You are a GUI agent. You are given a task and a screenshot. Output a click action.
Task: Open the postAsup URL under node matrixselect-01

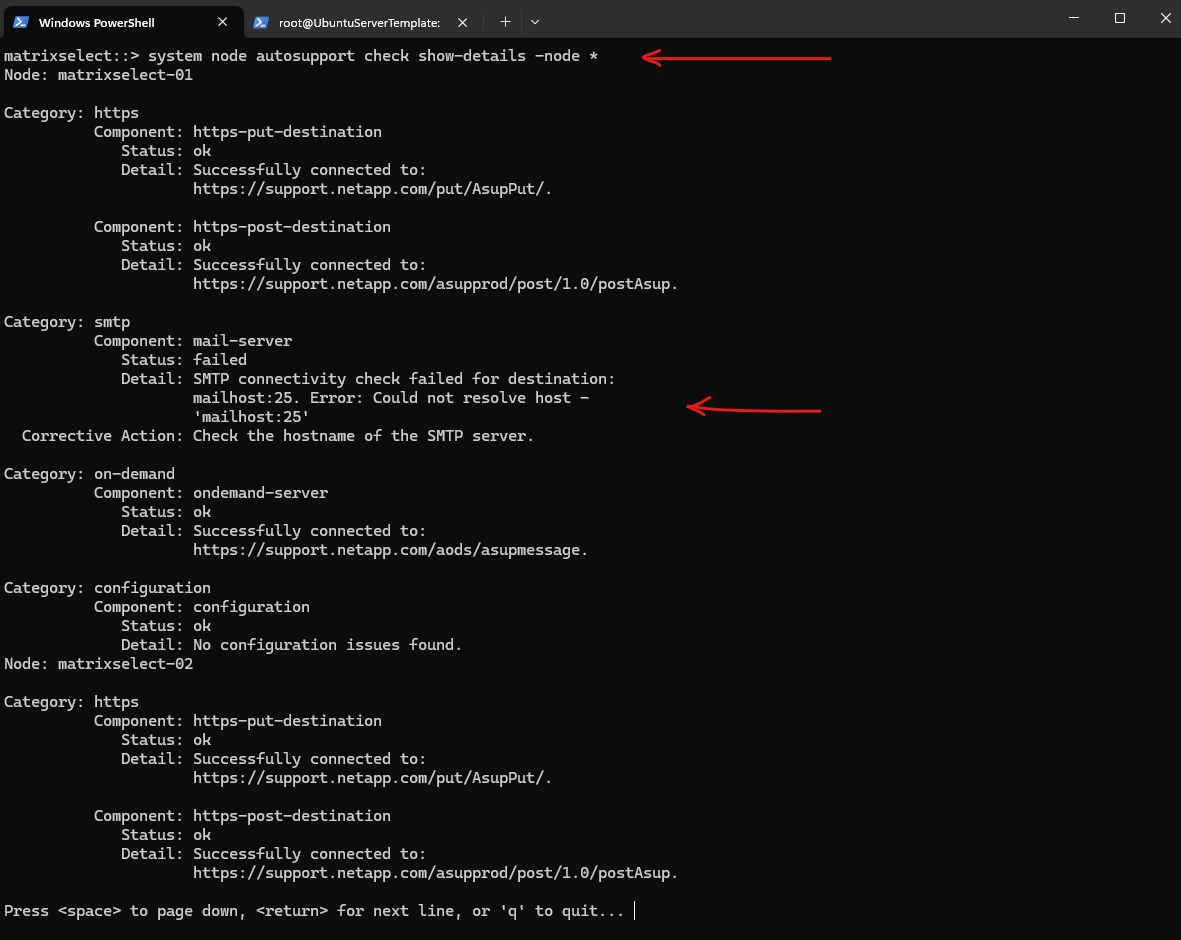[x=435, y=284]
